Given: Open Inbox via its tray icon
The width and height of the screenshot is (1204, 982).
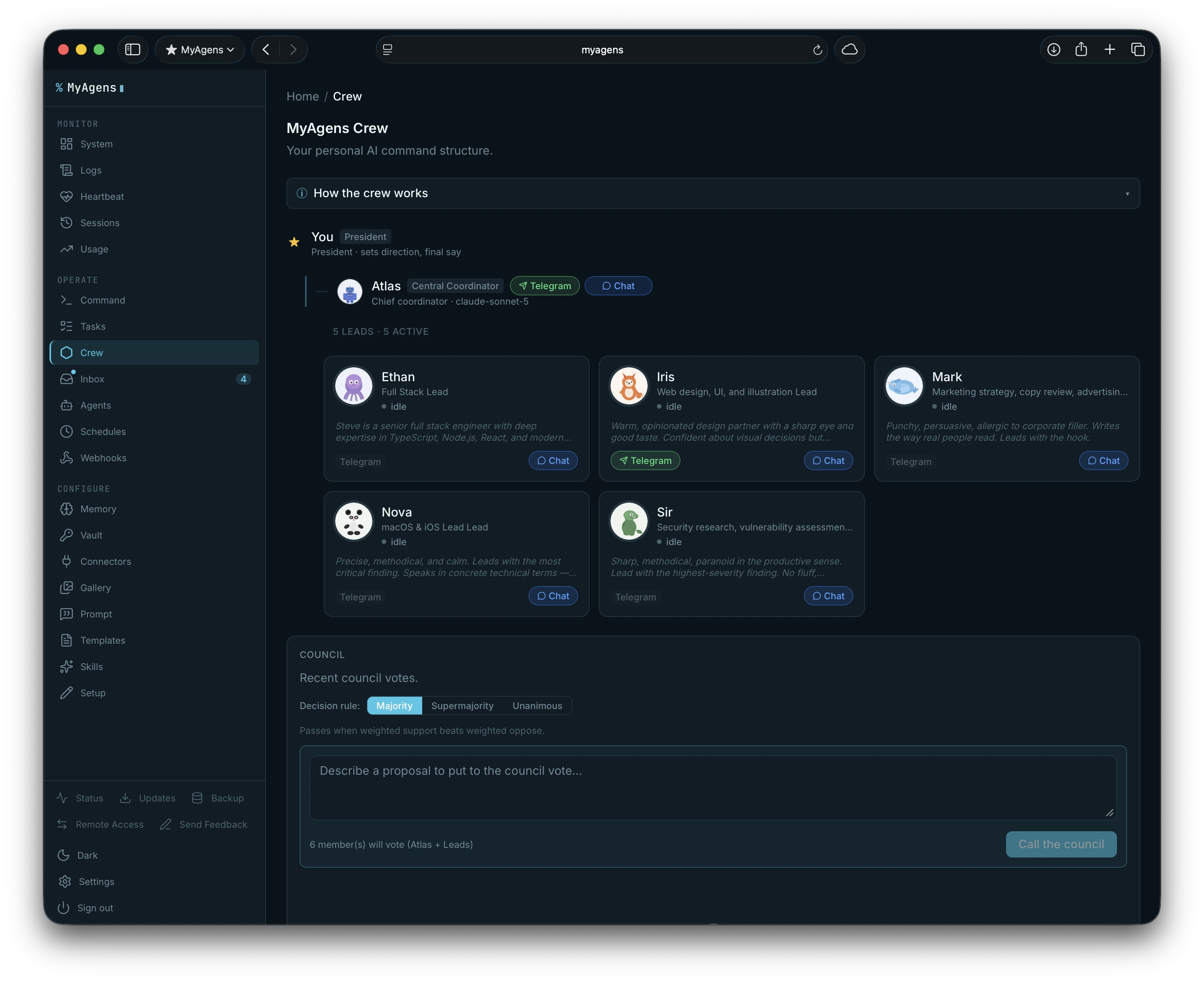Looking at the screenshot, I should [66, 379].
